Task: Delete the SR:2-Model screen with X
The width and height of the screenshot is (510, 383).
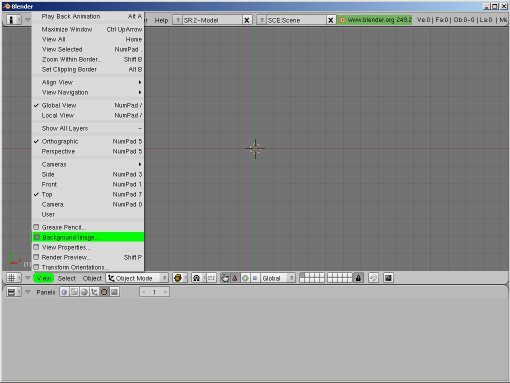Action: coord(247,20)
